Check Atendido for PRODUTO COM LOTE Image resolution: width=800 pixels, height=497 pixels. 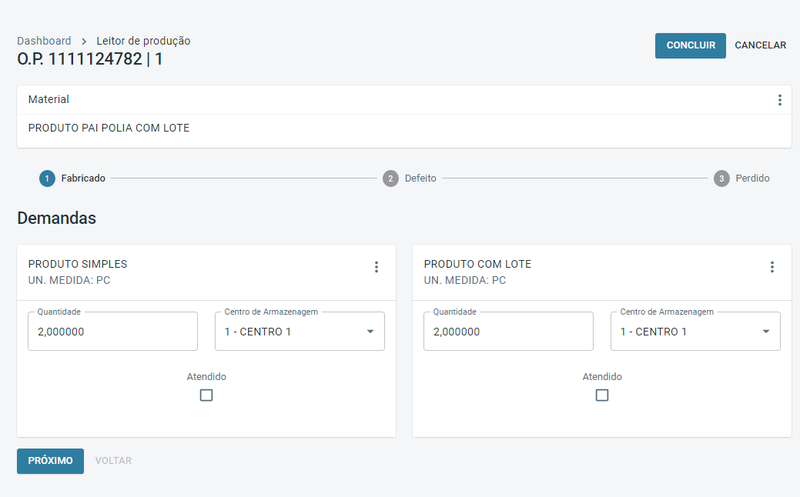pos(602,395)
